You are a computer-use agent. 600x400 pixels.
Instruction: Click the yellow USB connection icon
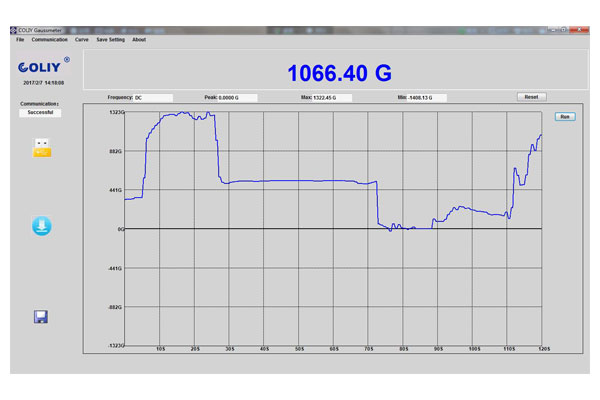41,148
